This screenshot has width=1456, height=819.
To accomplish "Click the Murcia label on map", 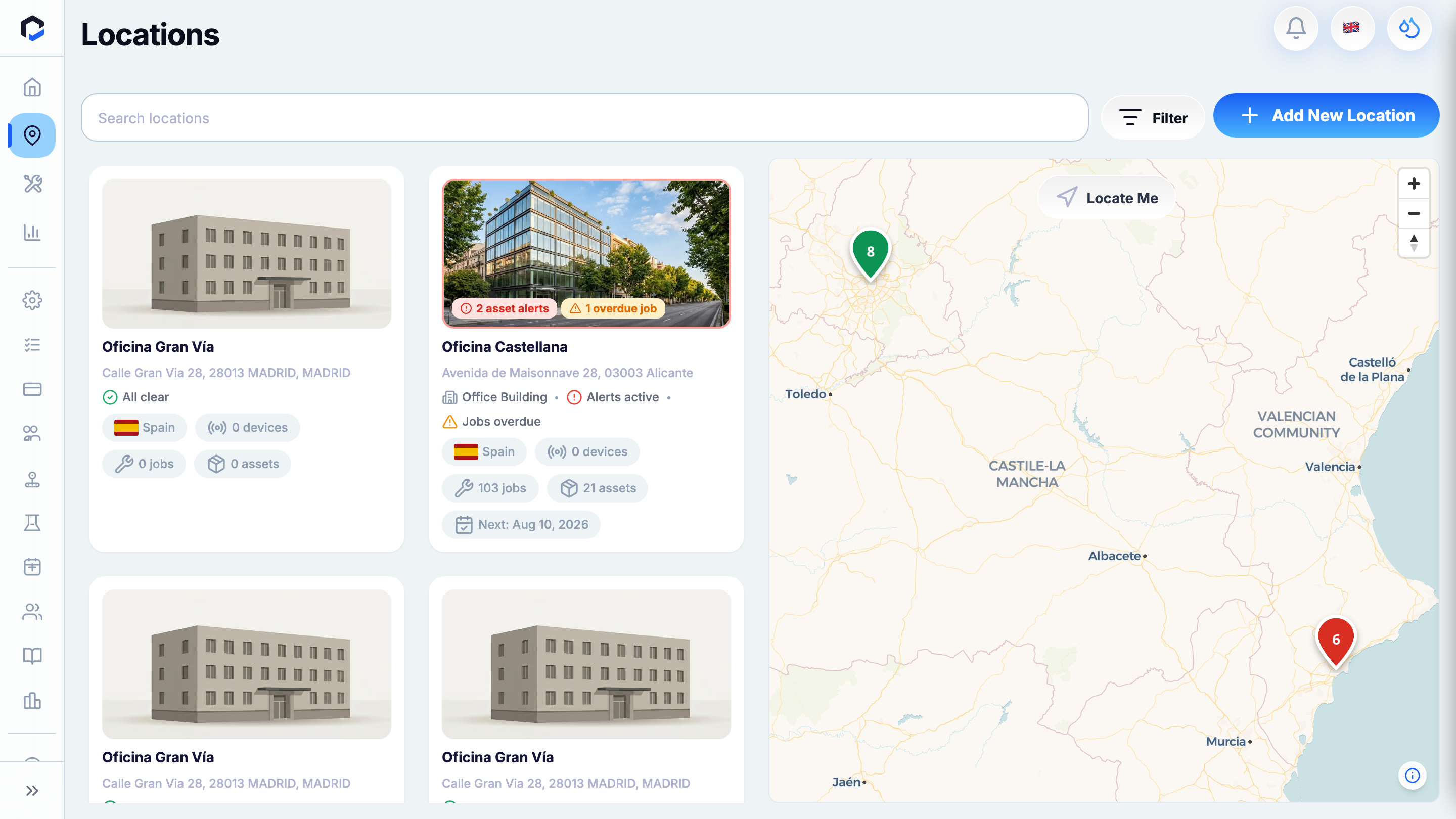I will click(x=1225, y=741).
